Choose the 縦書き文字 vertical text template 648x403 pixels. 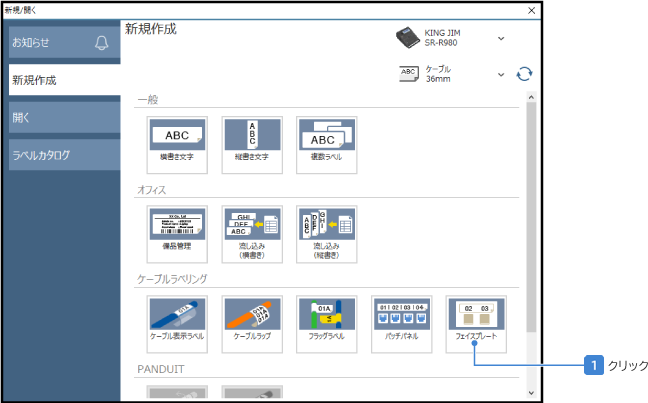point(252,146)
